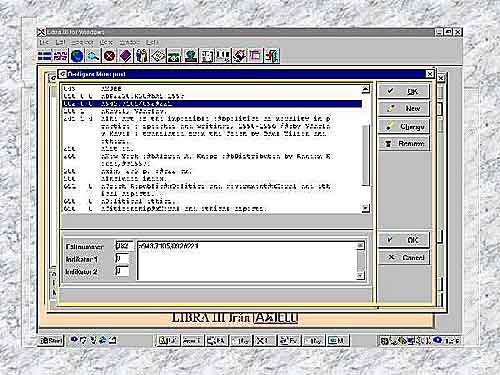Click the lower OK button above Cancel

point(404,240)
